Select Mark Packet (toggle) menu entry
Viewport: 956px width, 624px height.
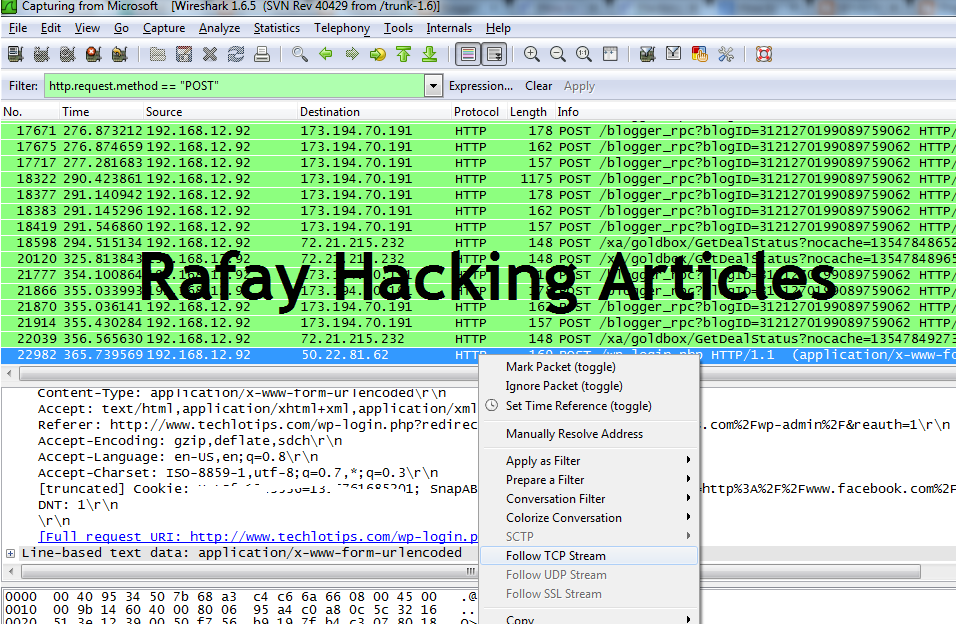coord(589,367)
